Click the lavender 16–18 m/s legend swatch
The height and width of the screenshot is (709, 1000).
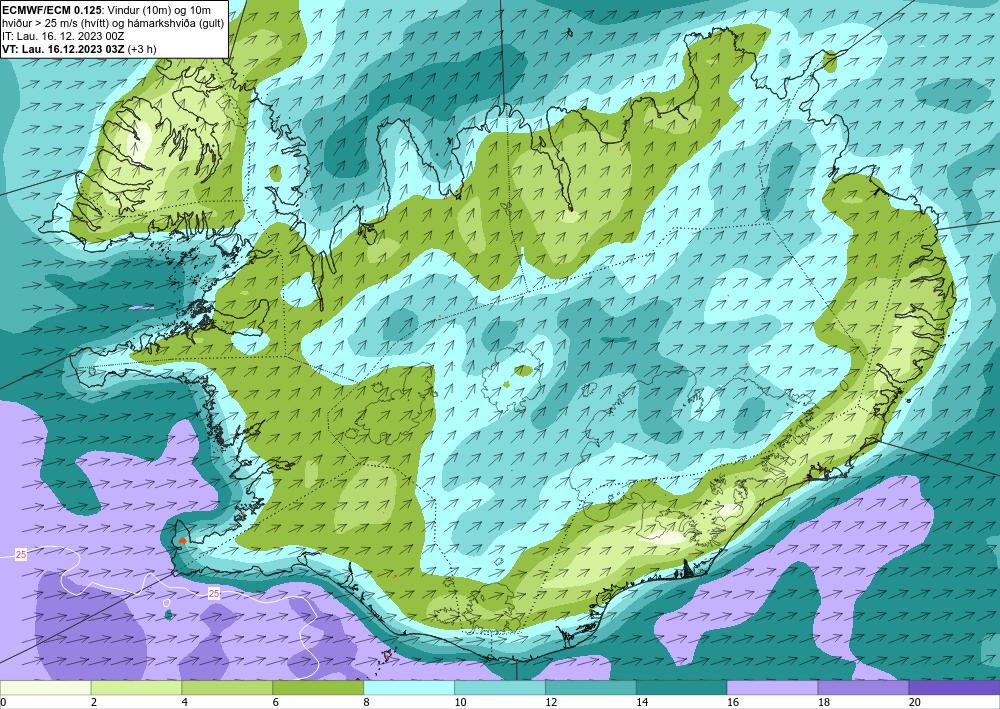tap(772, 688)
